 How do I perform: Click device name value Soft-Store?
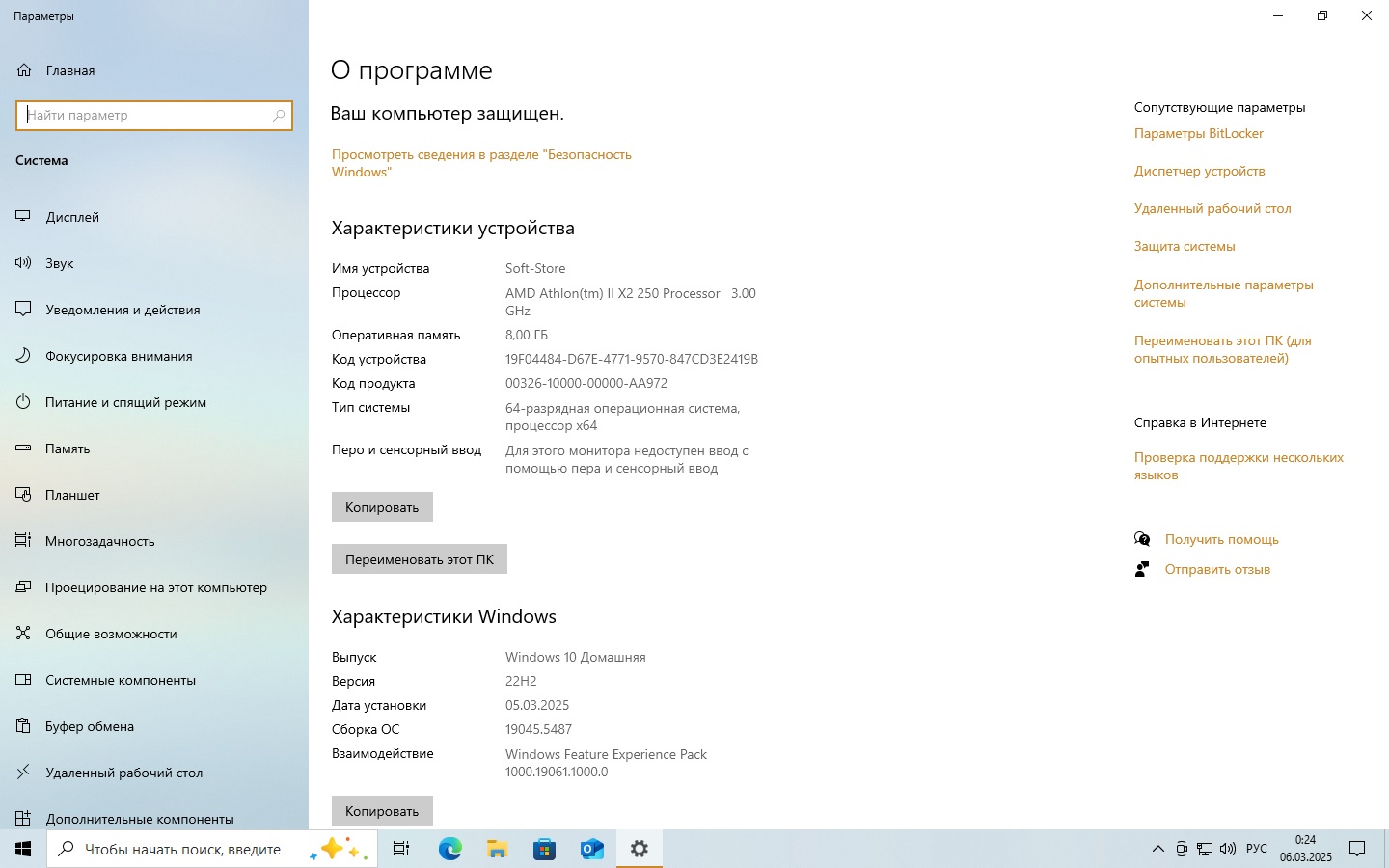[x=535, y=268]
